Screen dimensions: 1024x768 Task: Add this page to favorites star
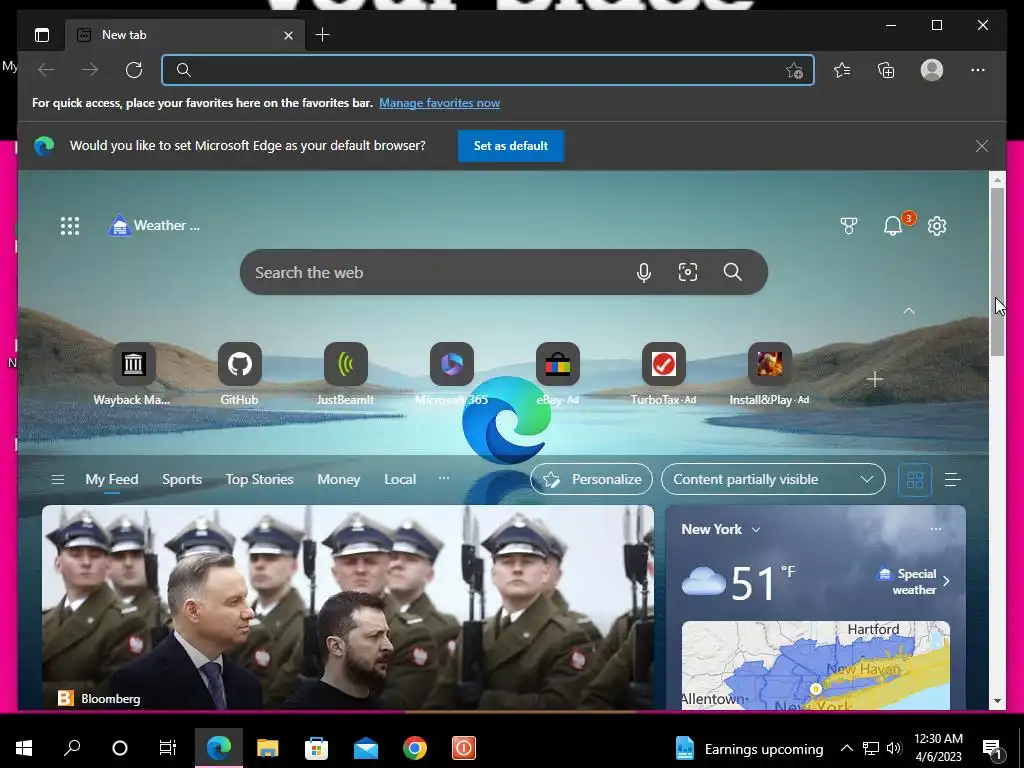point(794,71)
